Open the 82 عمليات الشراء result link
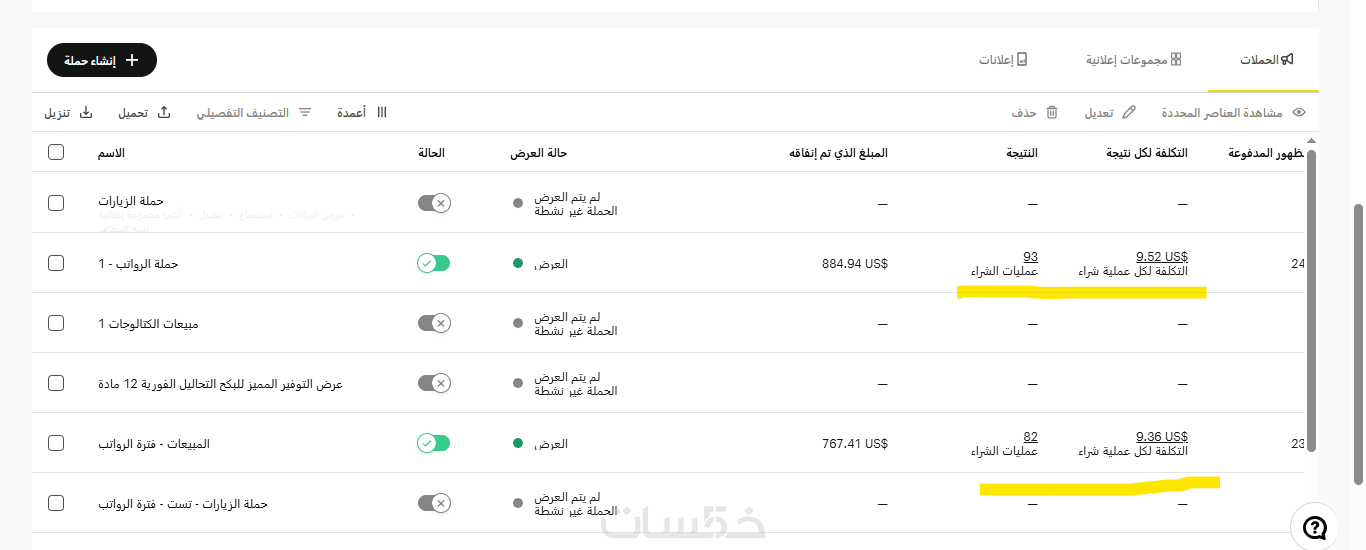The height and width of the screenshot is (550, 1366). point(1030,436)
